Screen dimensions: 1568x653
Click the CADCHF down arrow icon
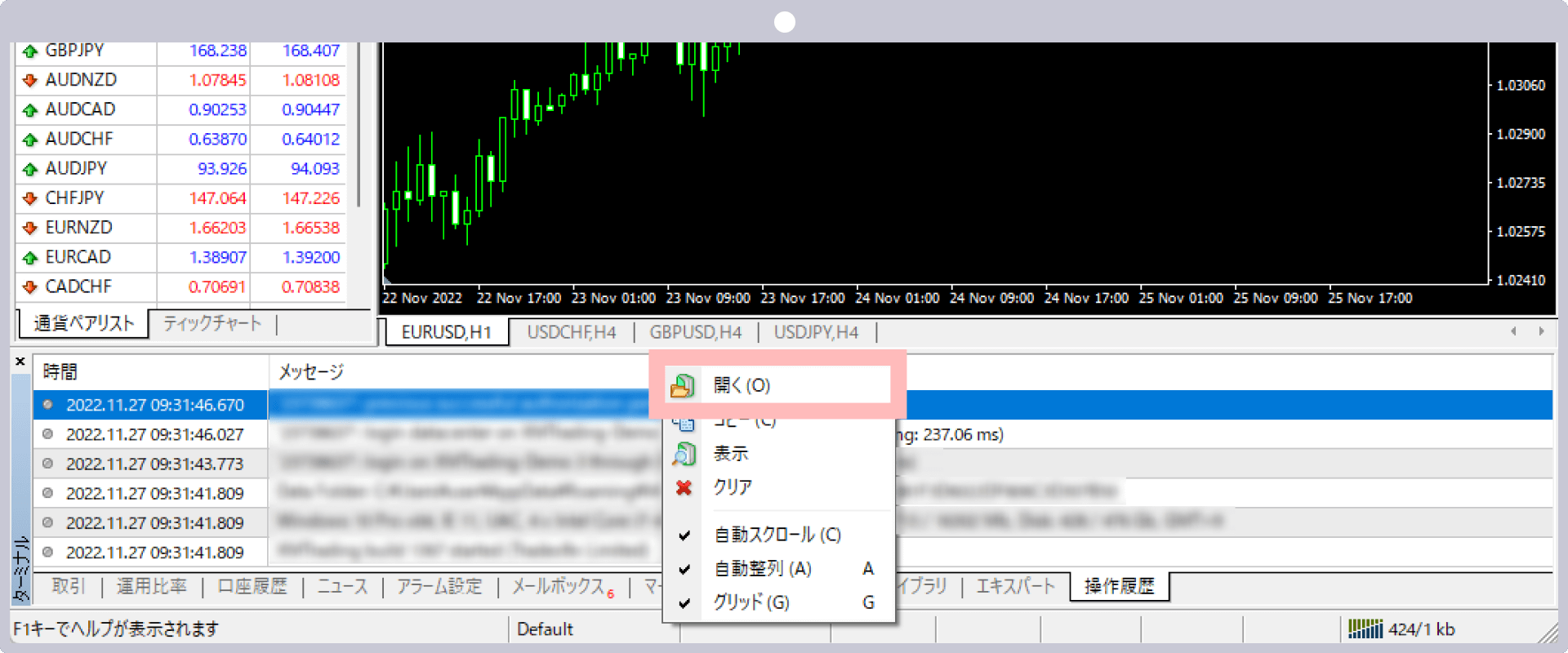(x=30, y=287)
